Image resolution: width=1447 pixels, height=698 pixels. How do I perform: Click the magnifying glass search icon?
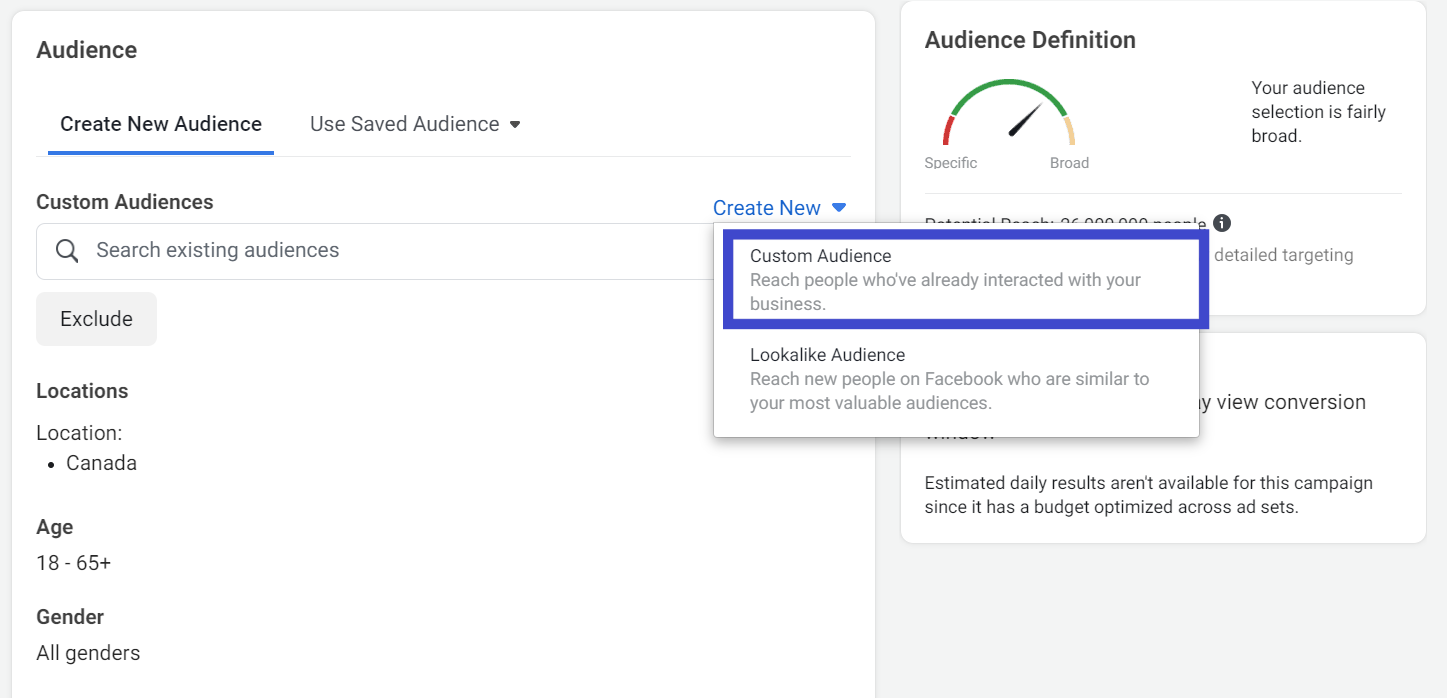67,251
